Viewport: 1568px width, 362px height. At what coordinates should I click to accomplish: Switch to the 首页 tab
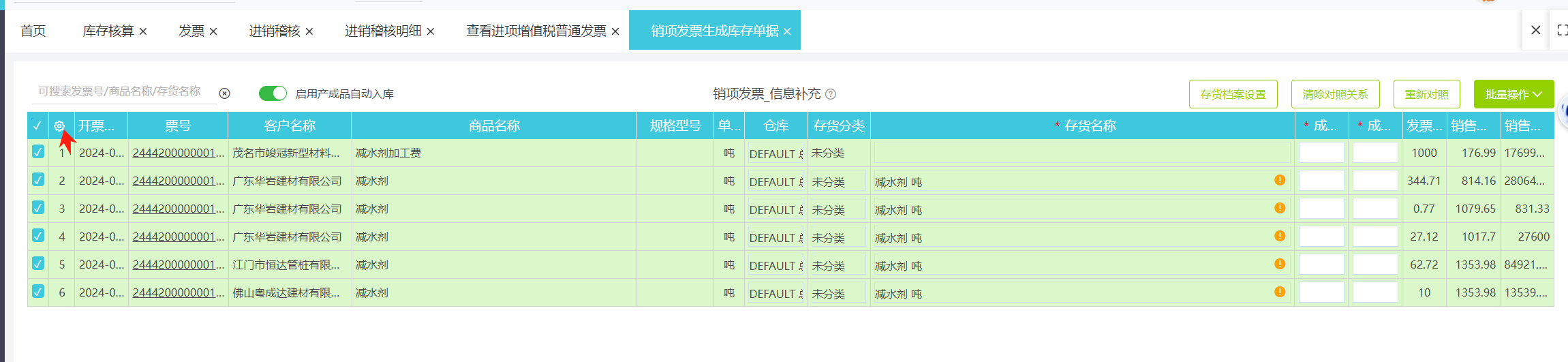coord(33,31)
